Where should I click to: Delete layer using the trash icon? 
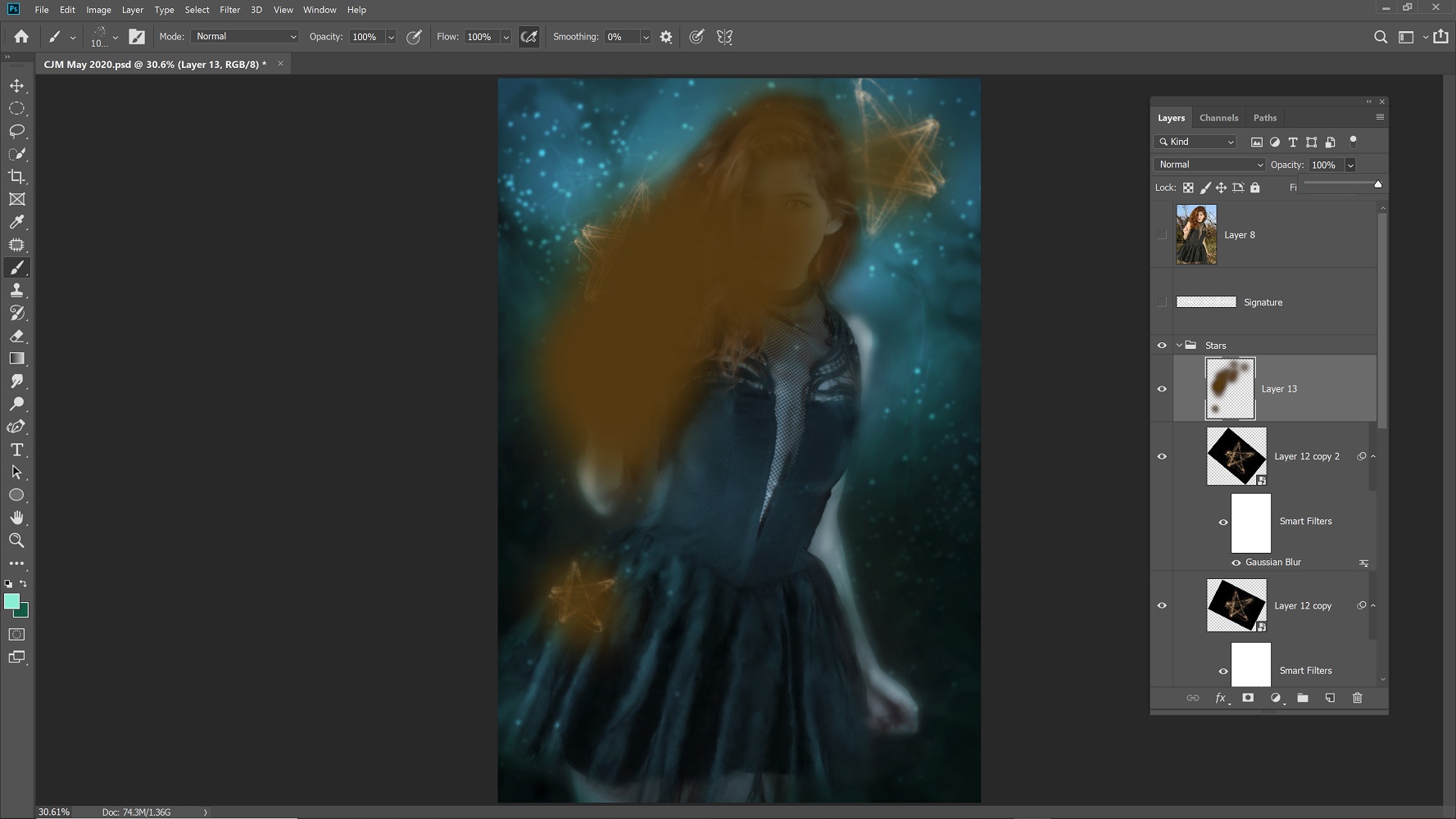(1357, 698)
